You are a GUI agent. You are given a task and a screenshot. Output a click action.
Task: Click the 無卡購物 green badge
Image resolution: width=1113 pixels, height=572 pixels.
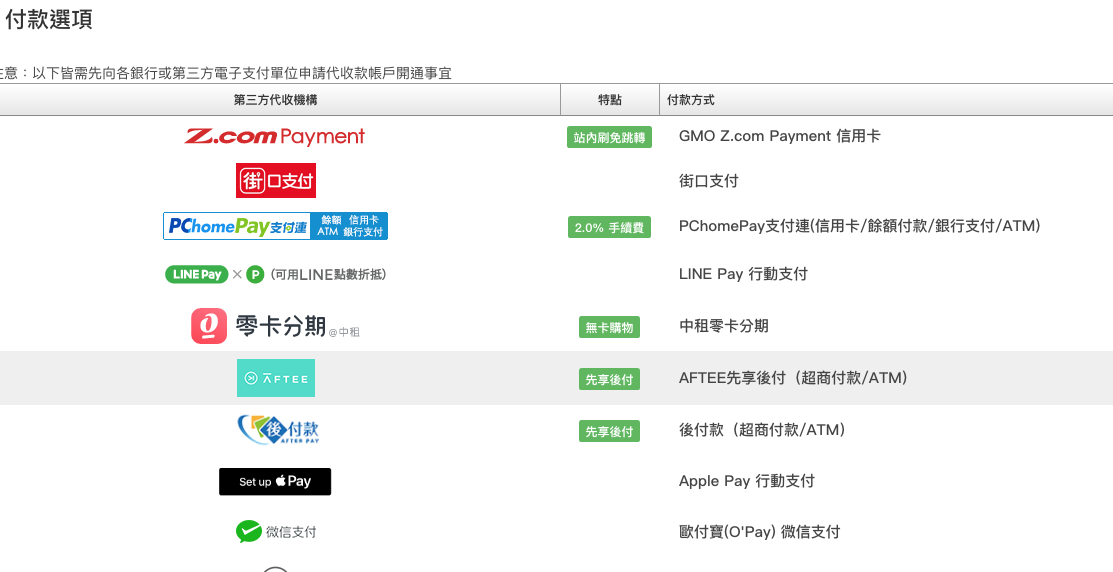(x=609, y=327)
